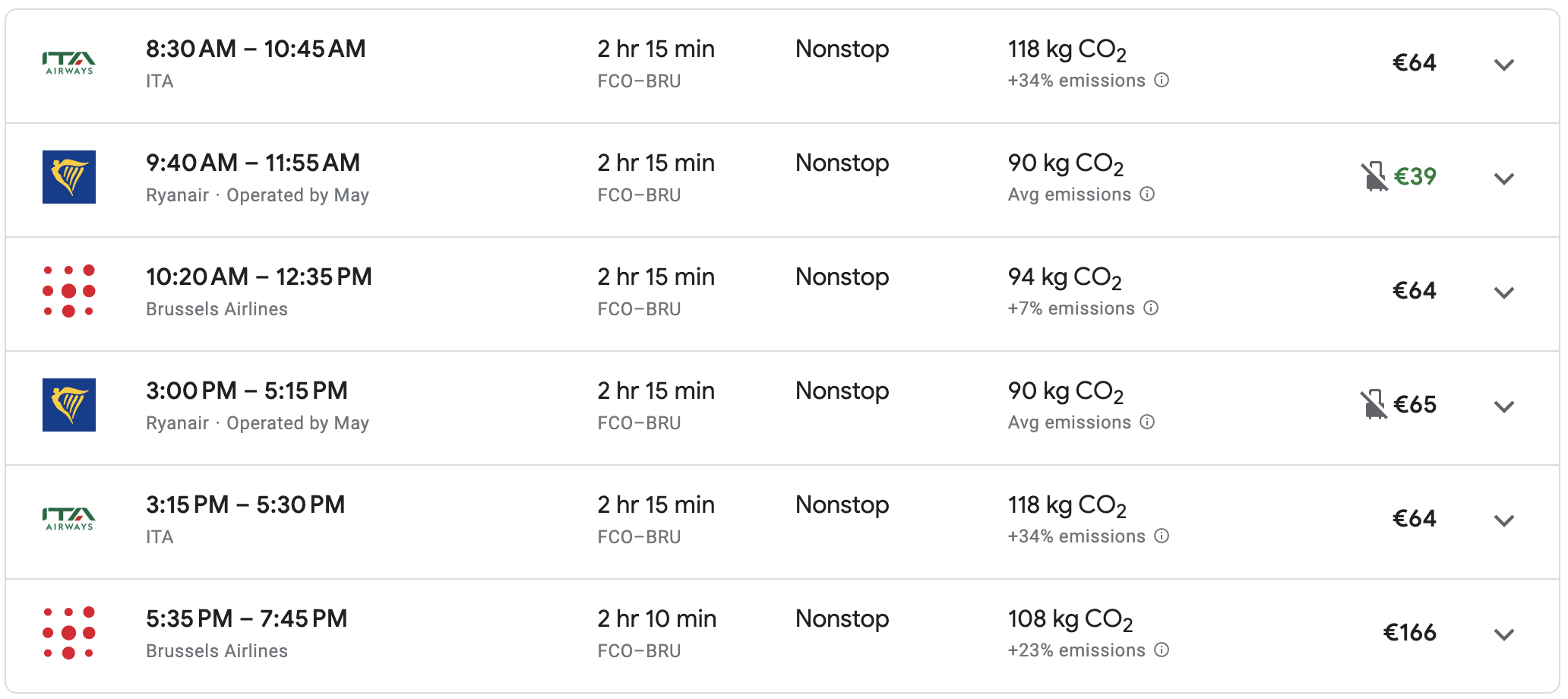Click no-carry-on bag icon beside €65 price
1568x699 pixels.
1374,404
